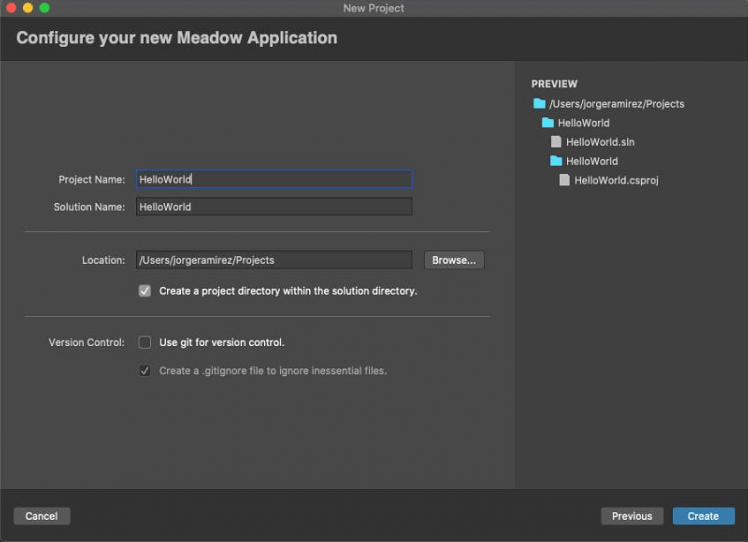Click the Browse... button for location
The image size is (748, 542).
(x=454, y=260)
